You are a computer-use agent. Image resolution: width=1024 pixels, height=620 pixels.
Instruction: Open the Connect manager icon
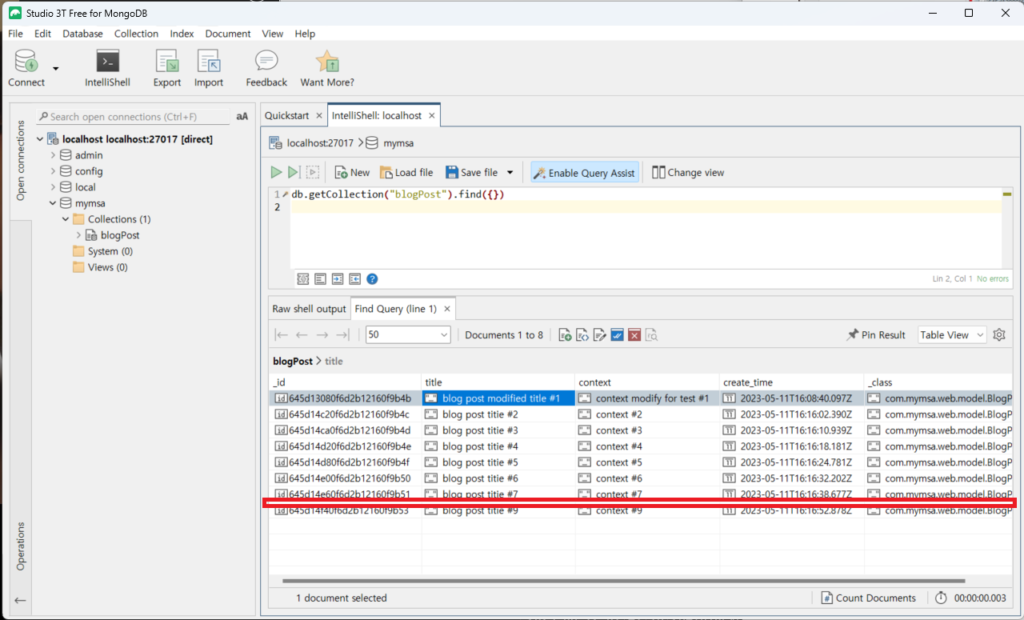(x=26, y=68)
